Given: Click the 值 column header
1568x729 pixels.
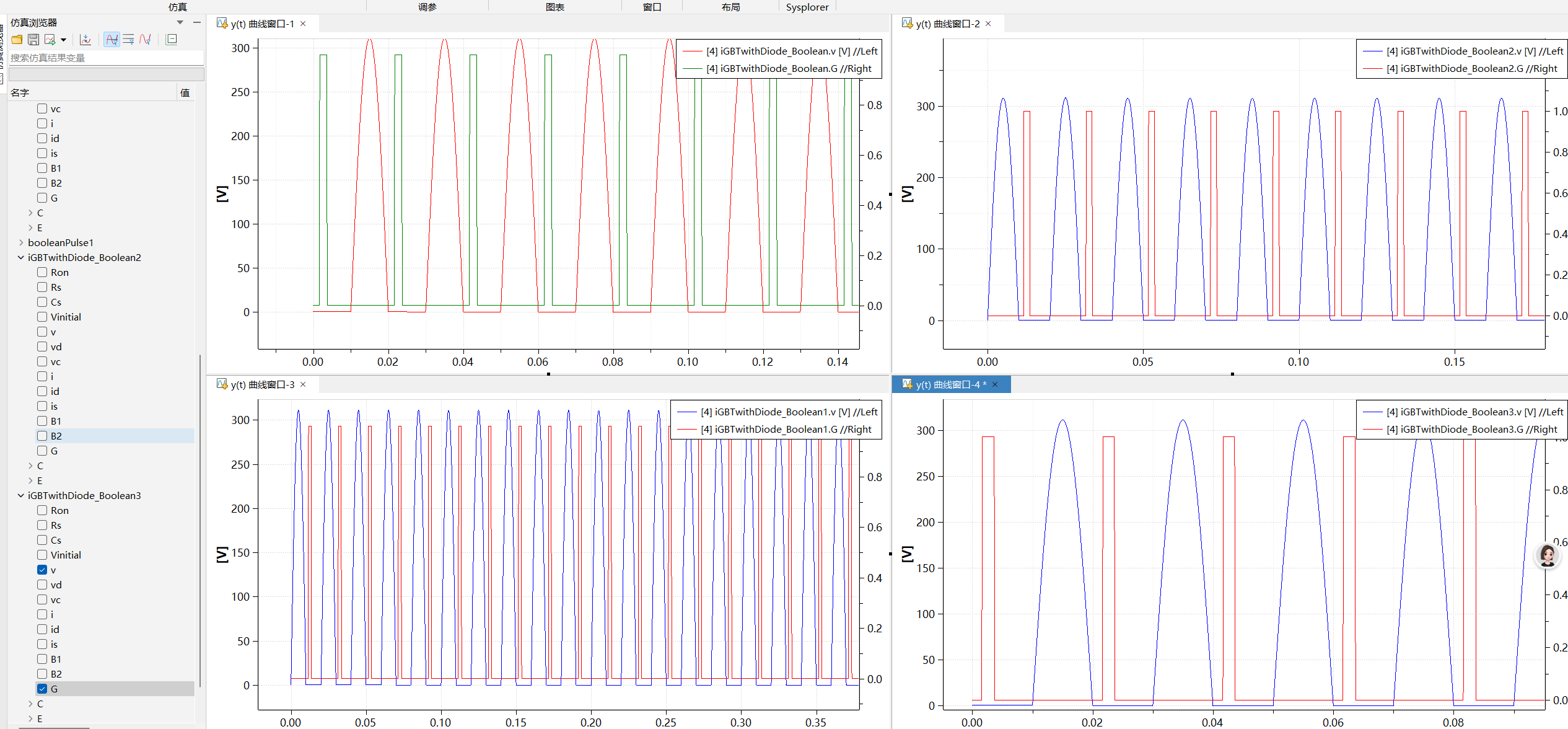Looking at the screenshot, I should click(x=185, y=93).
